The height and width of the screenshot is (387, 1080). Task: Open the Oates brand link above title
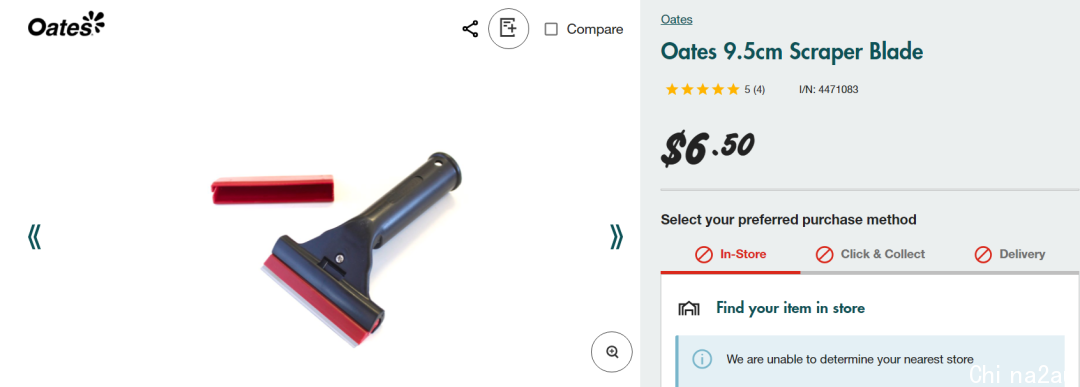click(x=676, y=19)
